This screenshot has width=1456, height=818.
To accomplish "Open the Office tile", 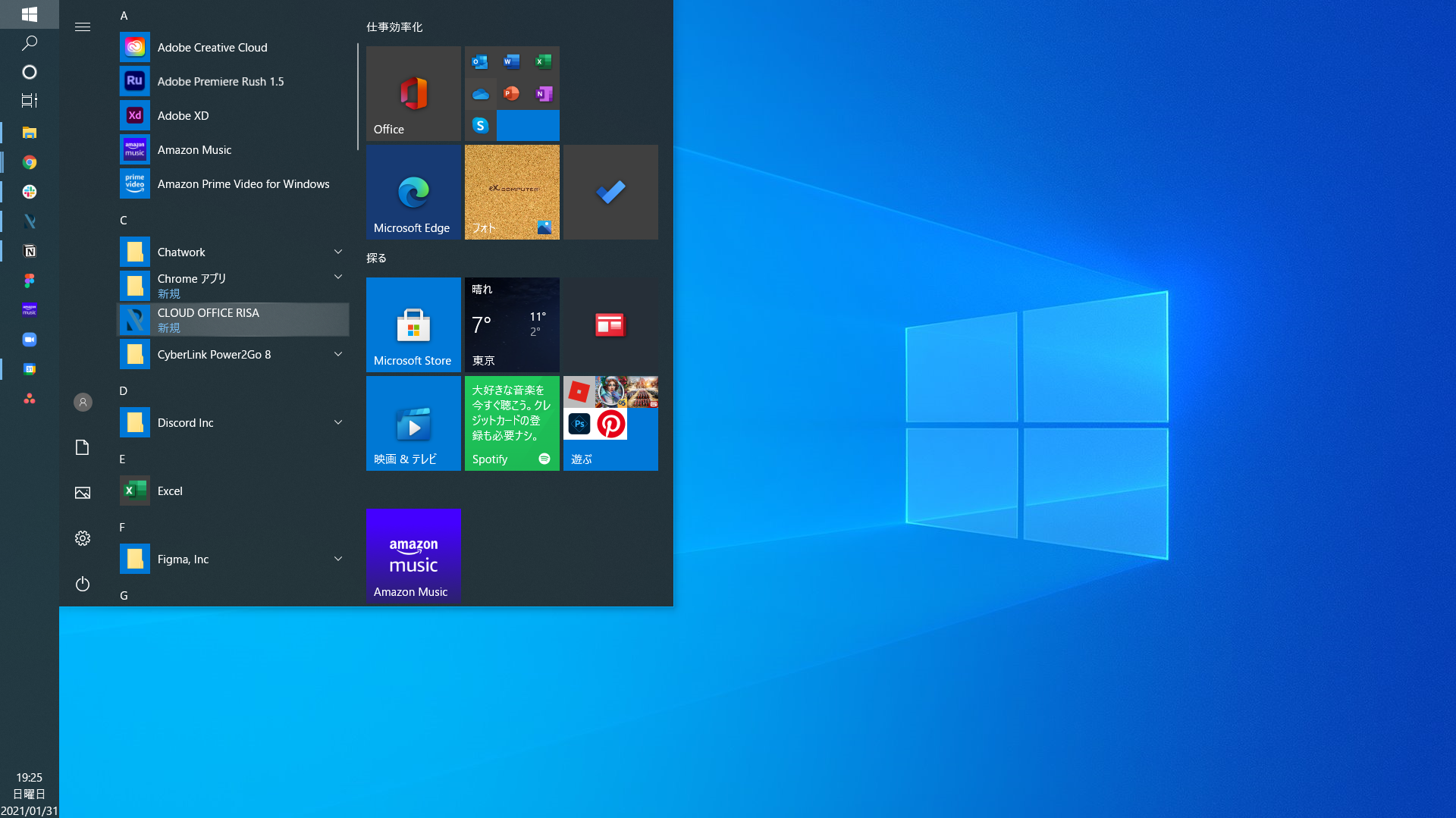I will [413, 93].
